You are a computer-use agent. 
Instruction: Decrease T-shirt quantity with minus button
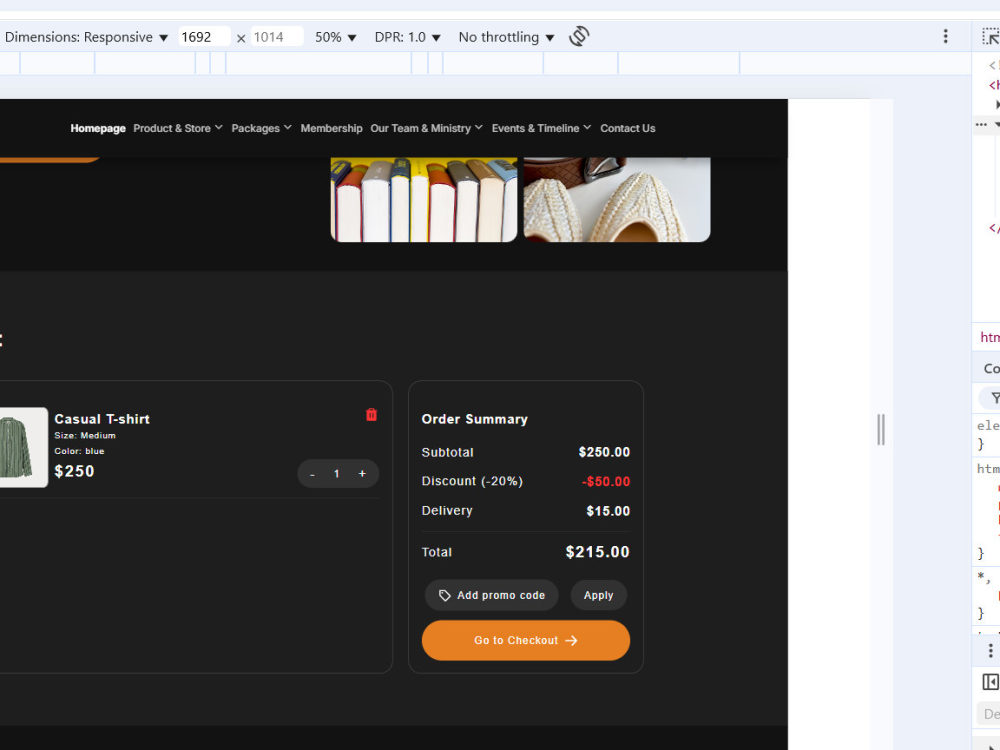click(312, 474)
